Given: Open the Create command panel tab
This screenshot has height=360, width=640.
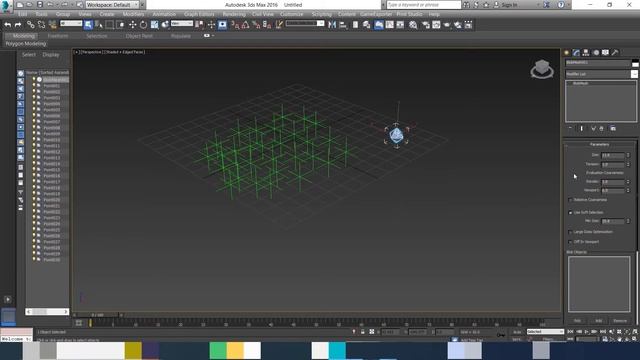Looking at the screenshot, I should click(x=567, y=52).
